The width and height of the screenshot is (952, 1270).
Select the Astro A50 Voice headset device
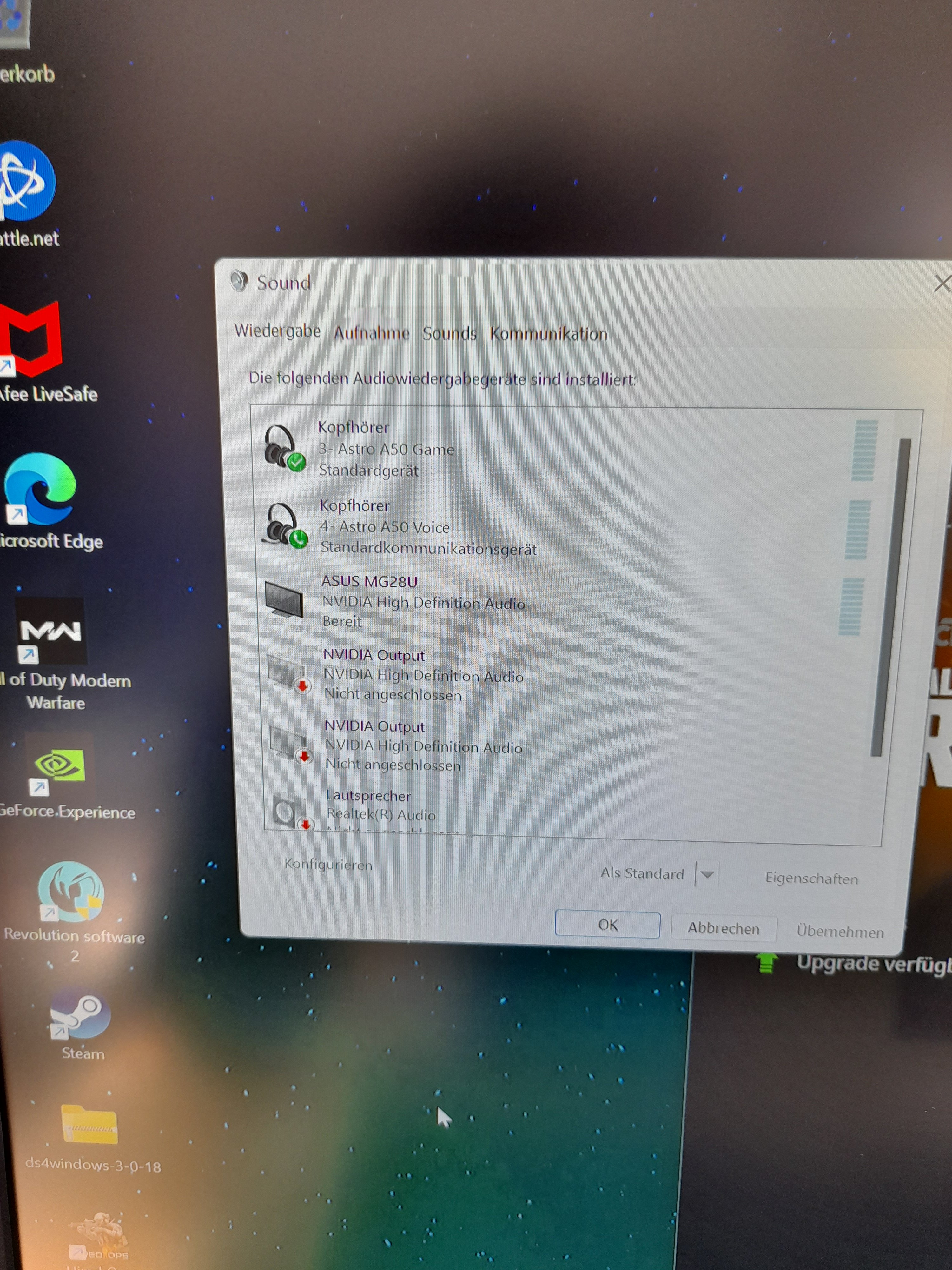[x=385, y=527]
